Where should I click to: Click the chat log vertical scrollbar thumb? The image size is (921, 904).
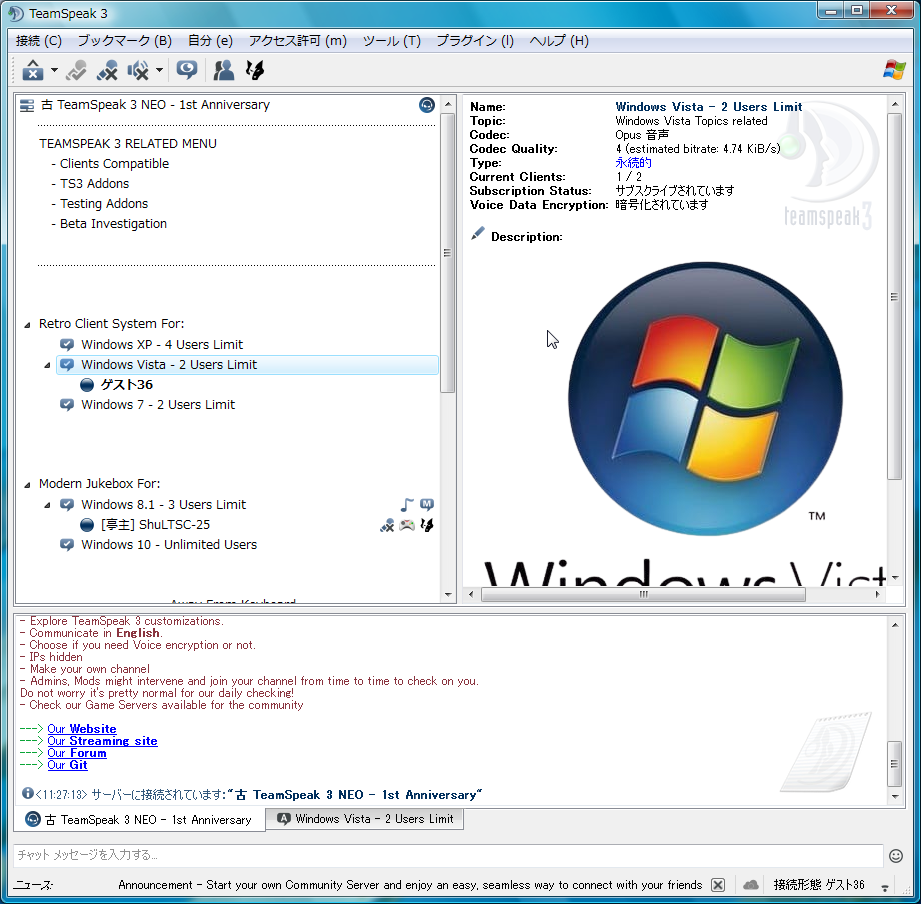[x=894, y=764]
